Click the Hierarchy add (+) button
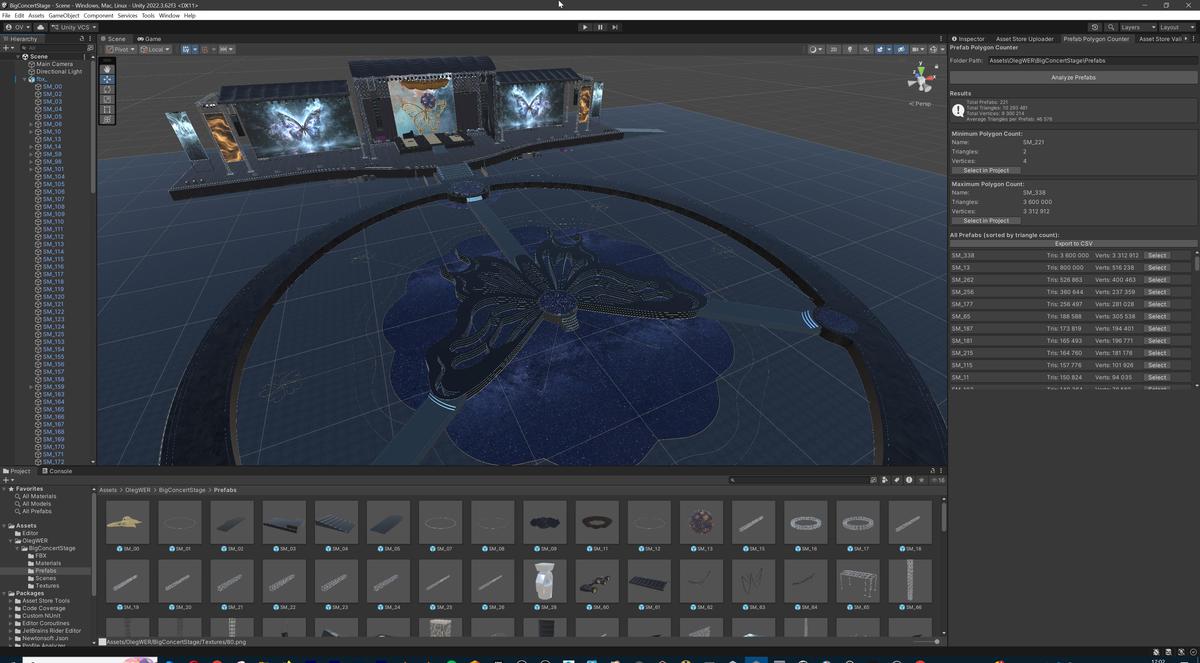 pos(7,48)
